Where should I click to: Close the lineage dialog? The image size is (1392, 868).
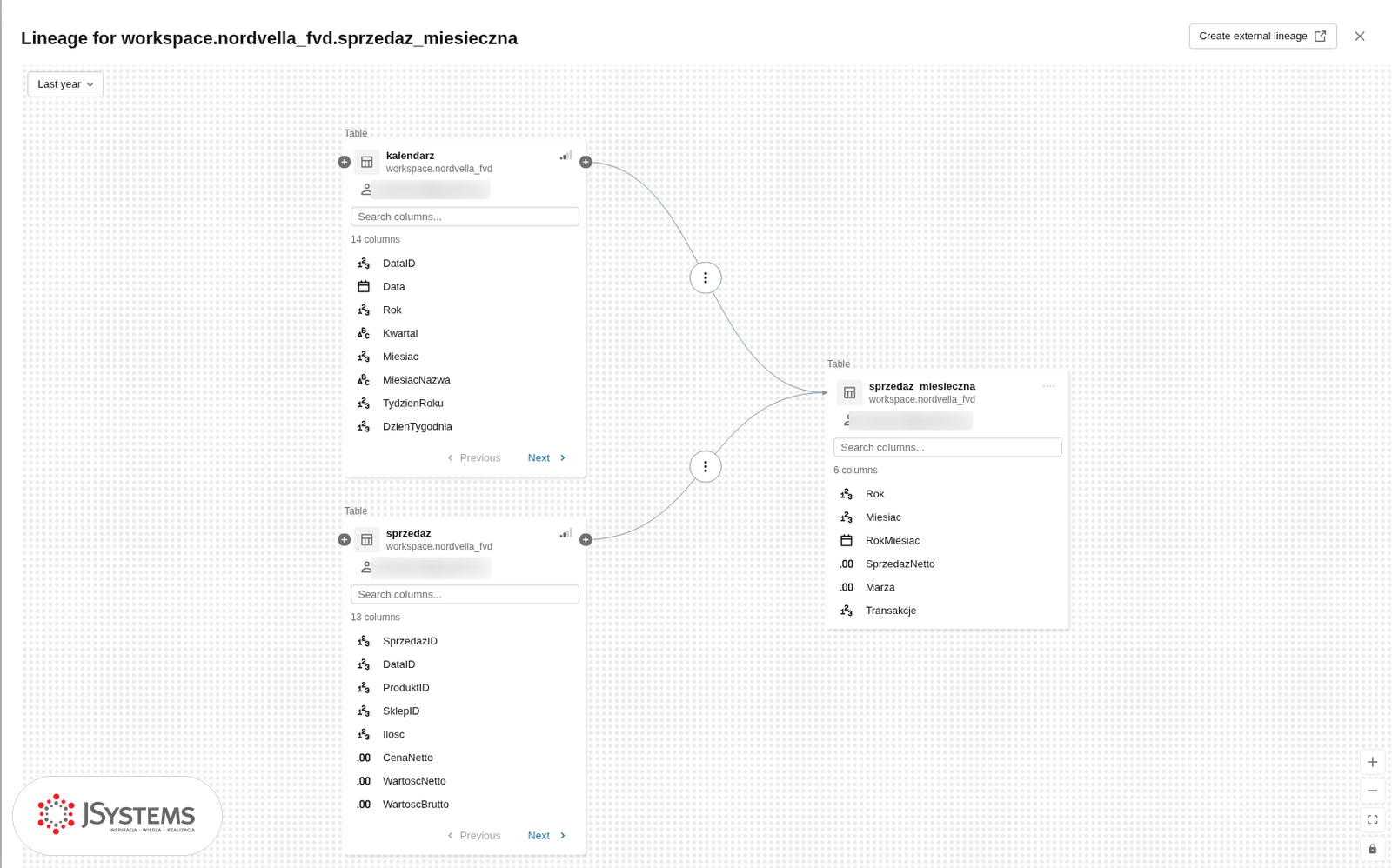[1360, 36]
